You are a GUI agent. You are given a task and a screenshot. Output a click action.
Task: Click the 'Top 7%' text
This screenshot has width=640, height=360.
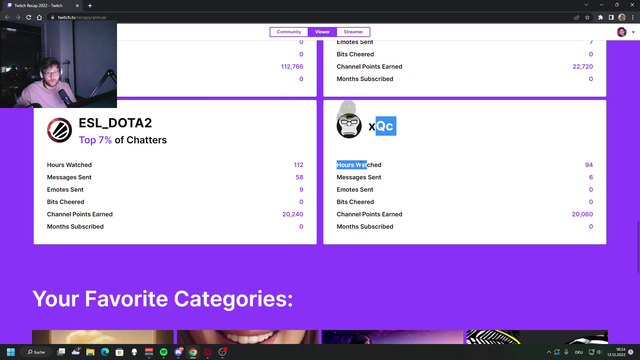tap(95, 140)
